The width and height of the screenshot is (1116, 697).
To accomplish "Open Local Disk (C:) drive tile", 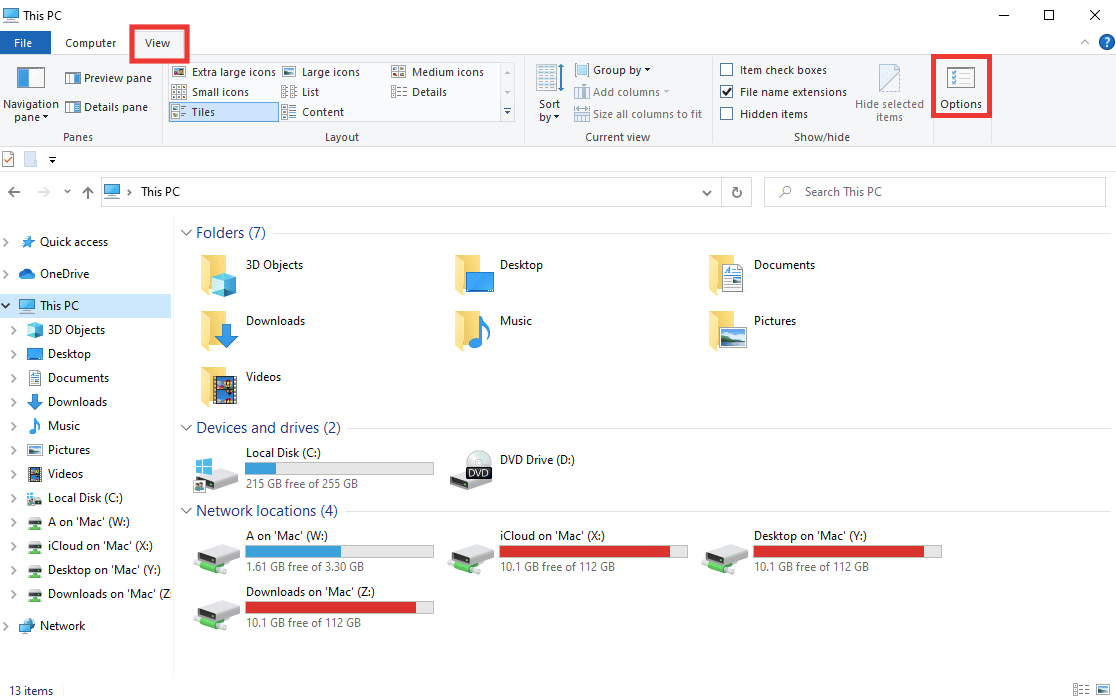I will [313, 470].
